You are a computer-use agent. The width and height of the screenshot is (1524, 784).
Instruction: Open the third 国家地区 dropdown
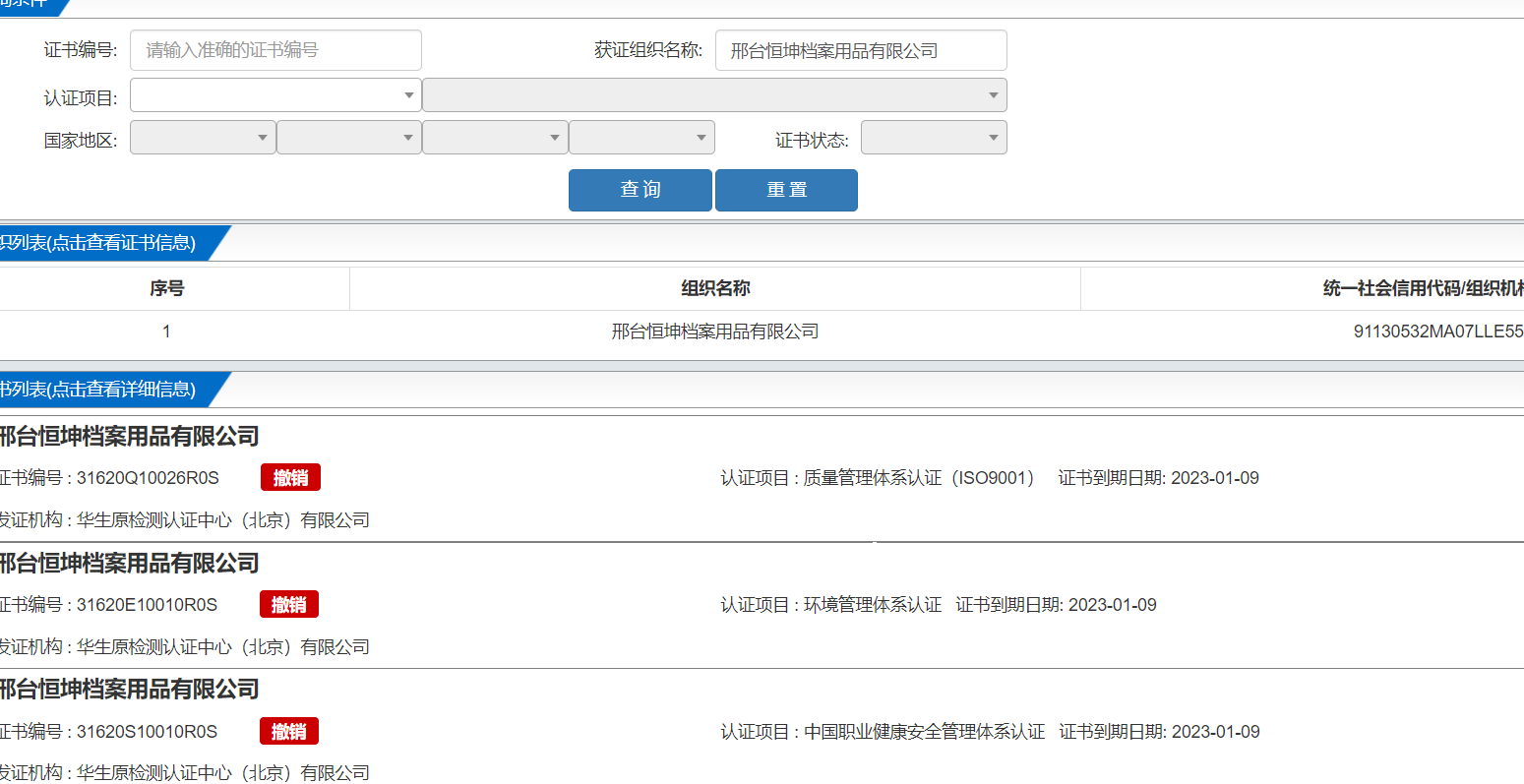coord(496,138)
